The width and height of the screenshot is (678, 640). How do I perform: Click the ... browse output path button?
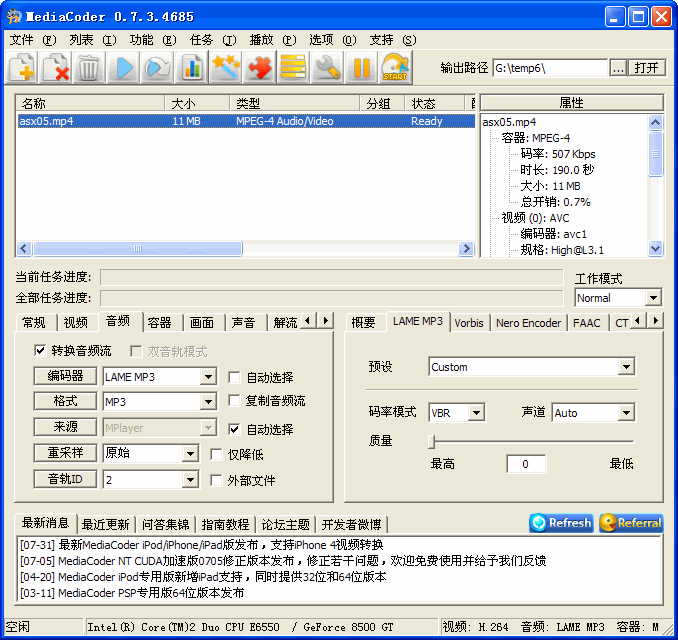pos(618,68)
